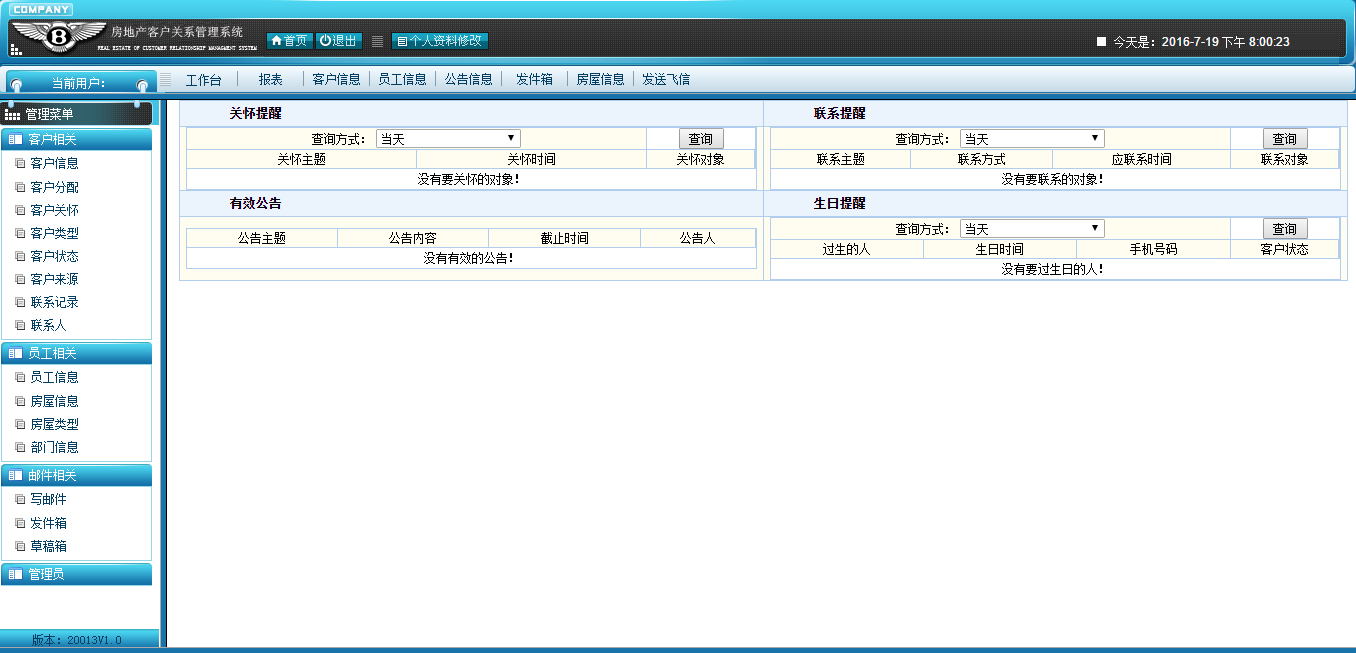
Task: Open 写邮件 in sidebar
Action: pyautogui.click(x=48, y=499)
